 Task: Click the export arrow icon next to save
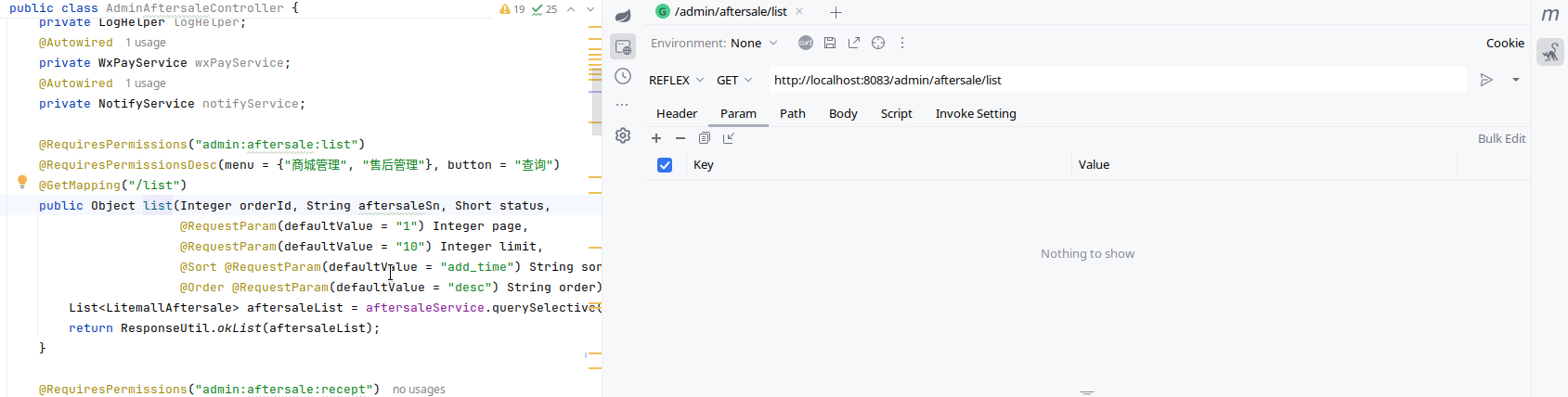854,43
